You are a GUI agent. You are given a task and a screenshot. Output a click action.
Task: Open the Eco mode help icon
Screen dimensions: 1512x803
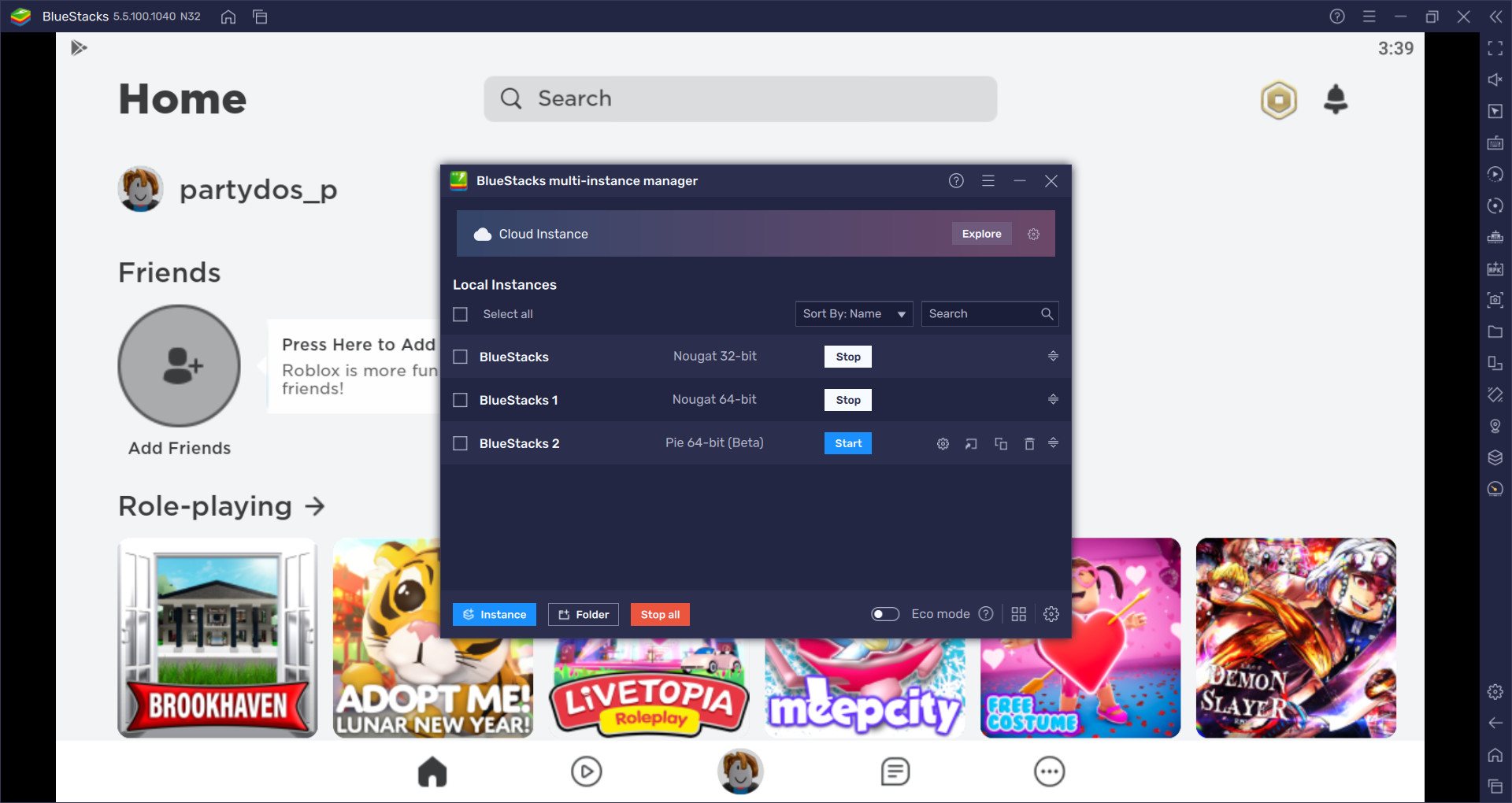986,614
